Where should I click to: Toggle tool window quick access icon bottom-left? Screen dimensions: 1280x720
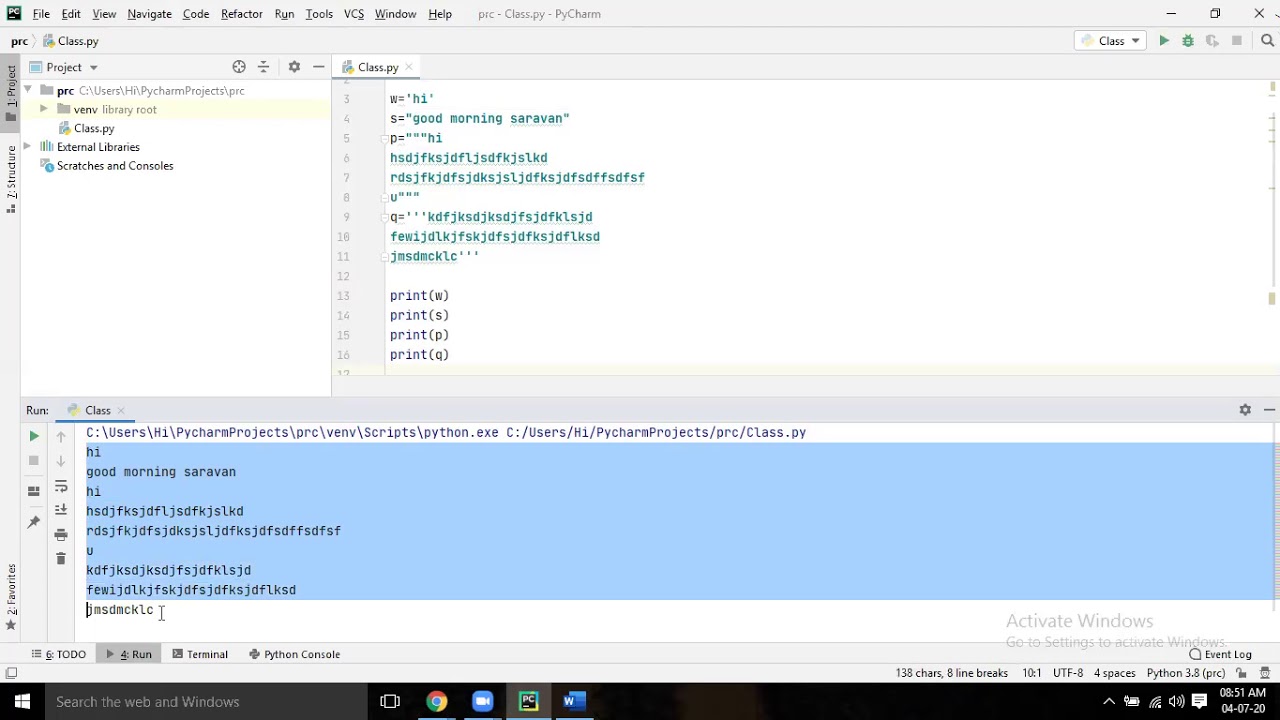[x=11, y=673]
